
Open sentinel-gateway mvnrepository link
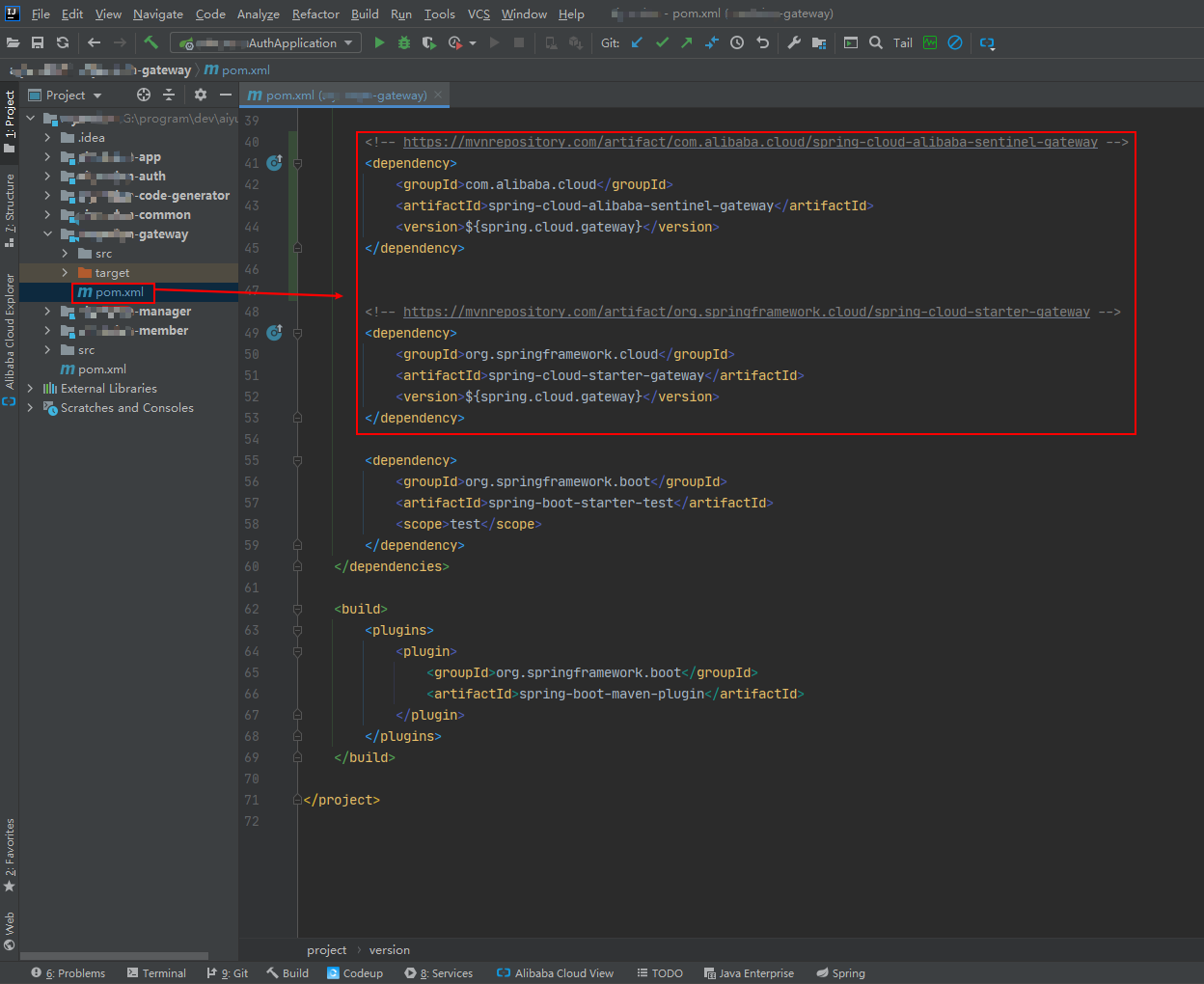pyautogui.click(x=750, y=142)
